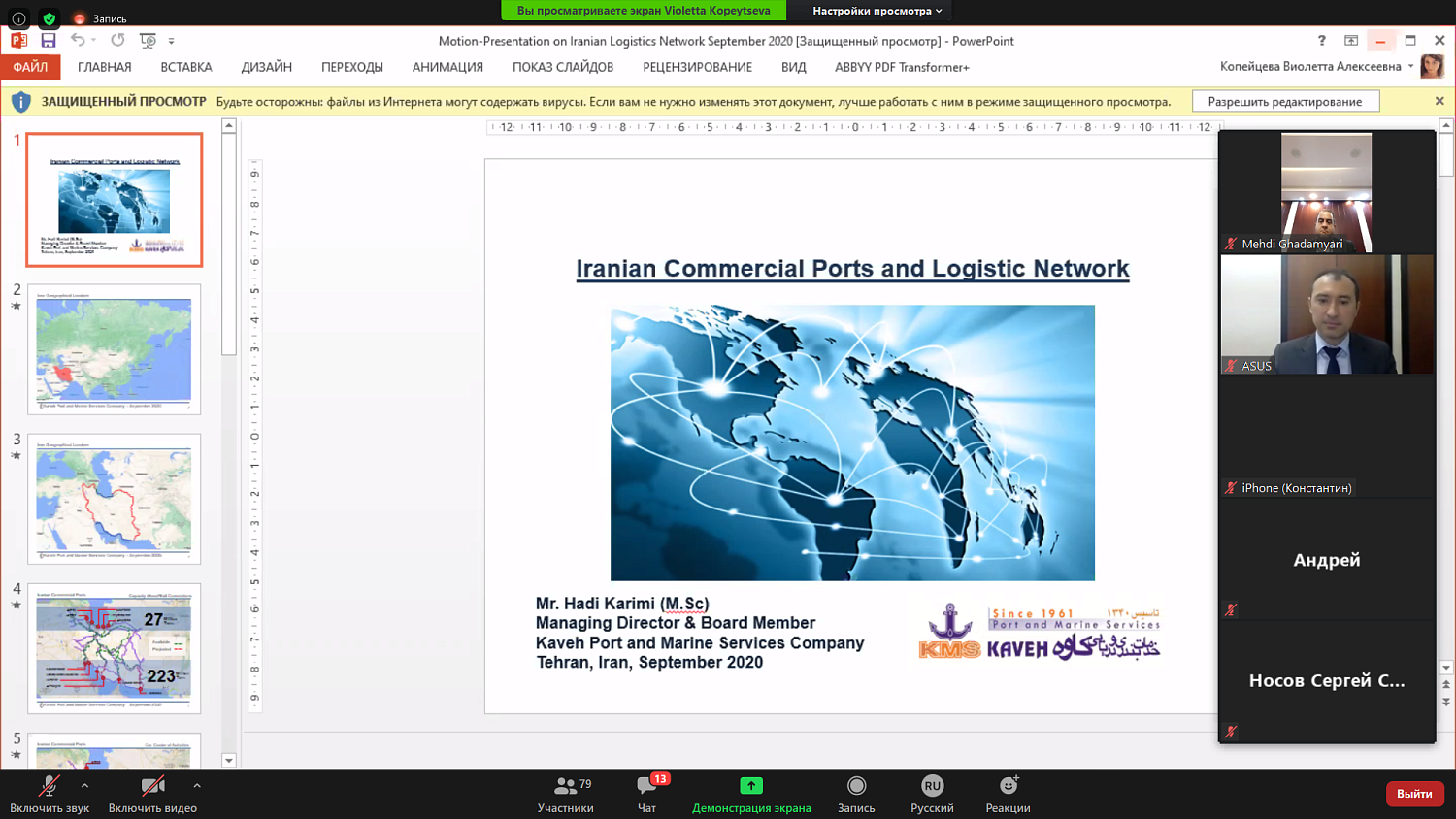1456x819 pixels.
Task: Select slide 4 thumbnail with 27 and 223
Action: pos(115,648)
